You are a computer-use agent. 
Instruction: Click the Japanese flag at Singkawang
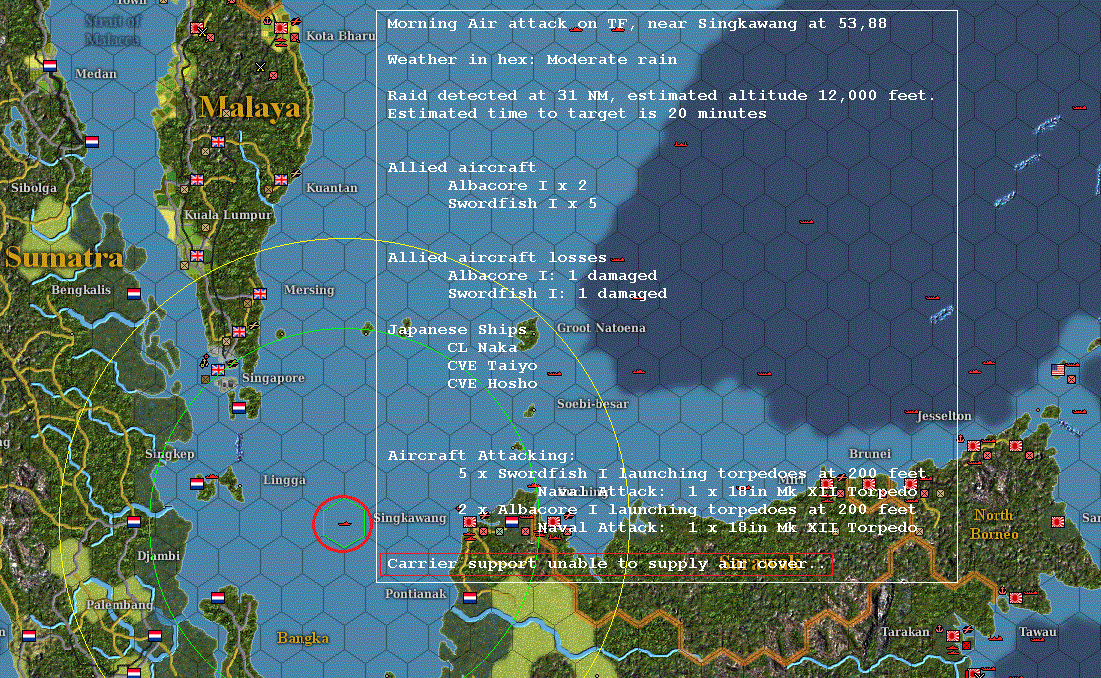[x=470, y=522]
